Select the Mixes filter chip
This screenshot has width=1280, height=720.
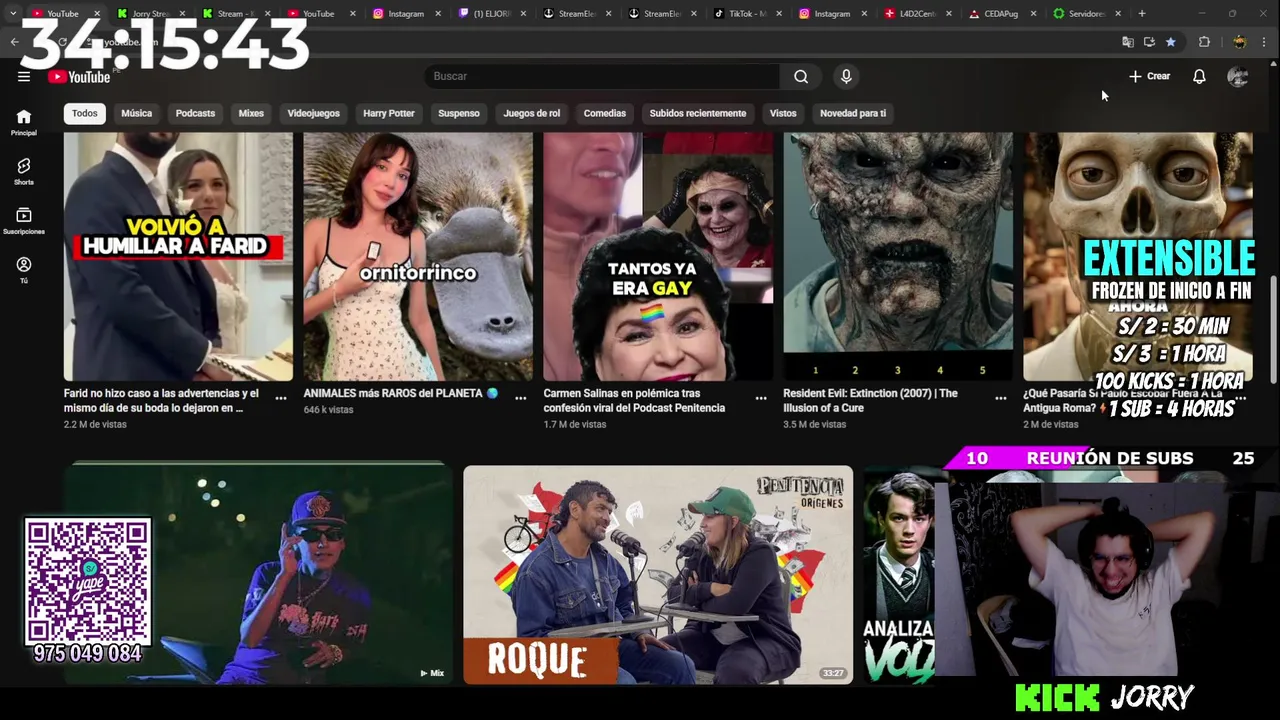click(x=251, y=113)
